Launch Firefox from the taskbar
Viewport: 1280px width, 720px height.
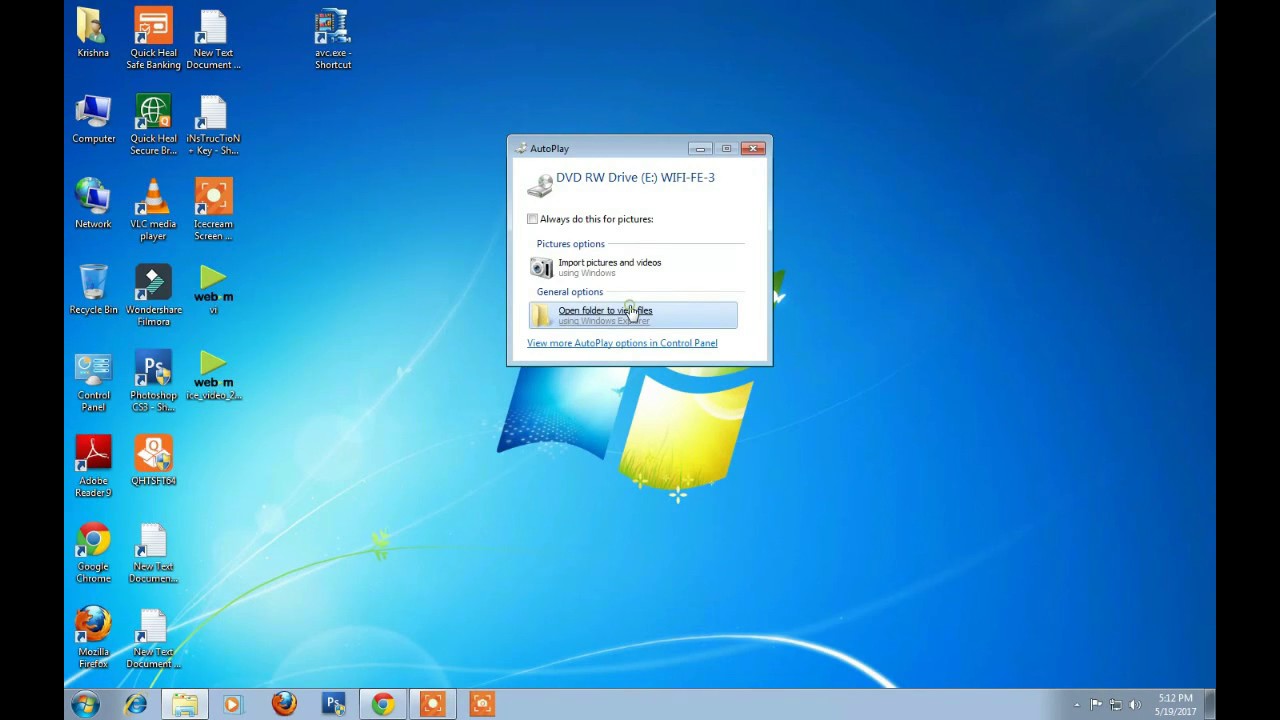pos(284,704)
